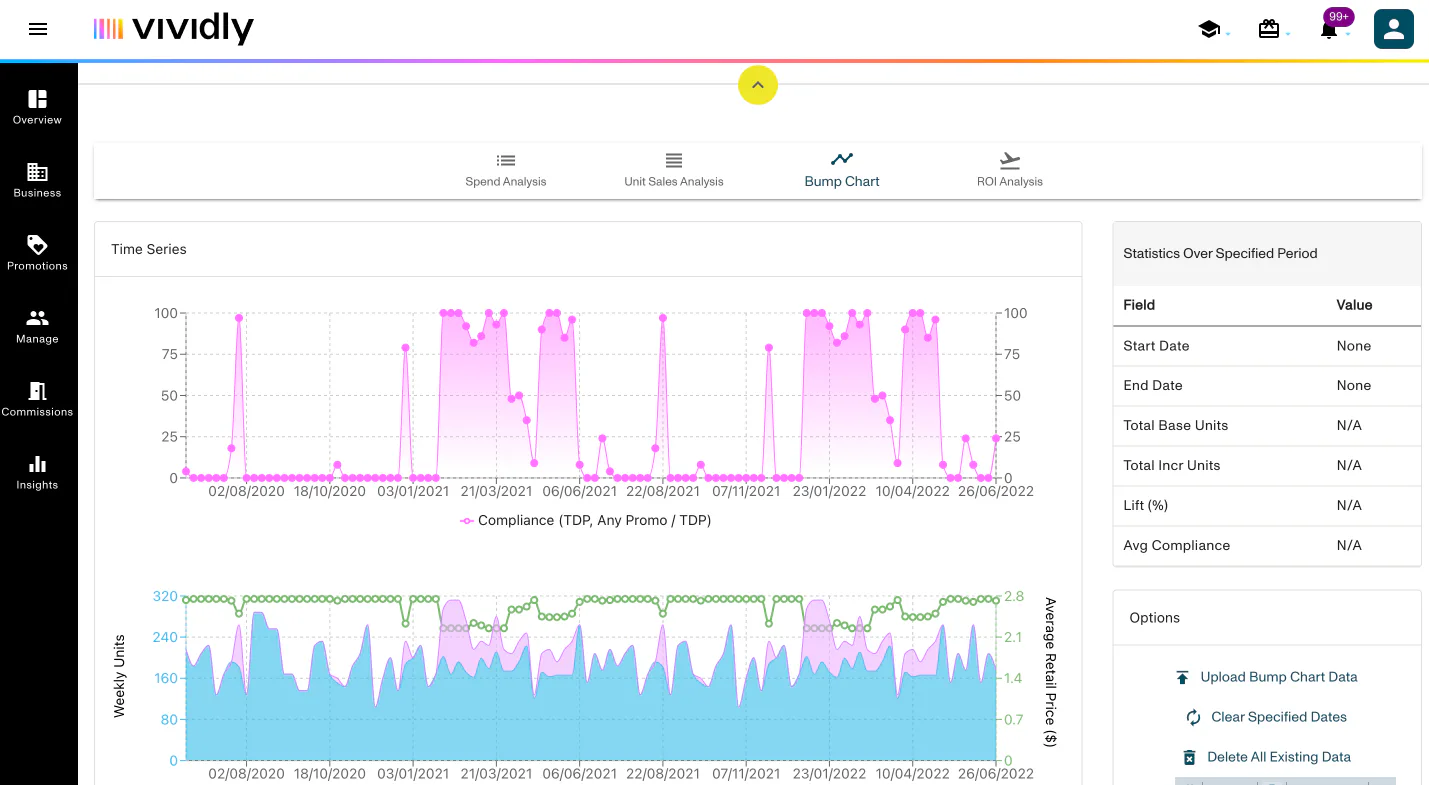The image size is (1429, 785).
Task: Open the gift box dropdown menu
Action: 1269,30
